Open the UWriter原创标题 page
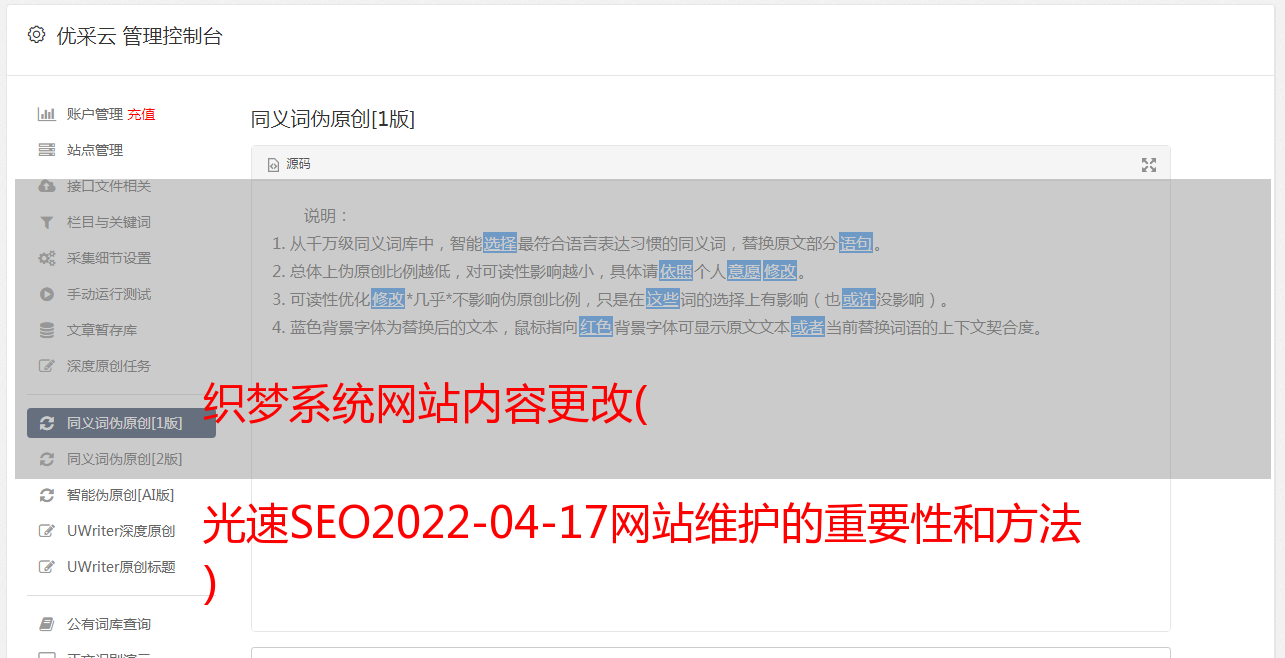This screenshot has width=1285, height=658. coord(121,567)
